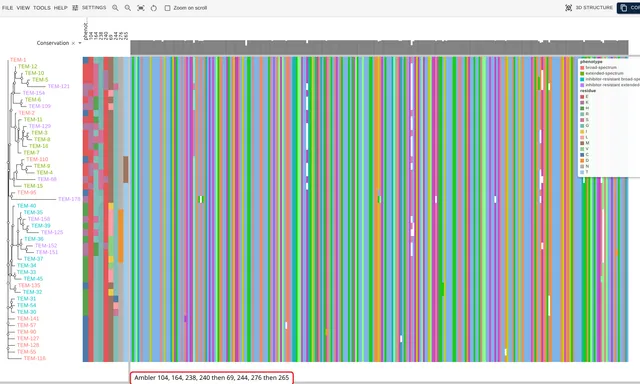This screenshot has width=640, height=384.
Task: Click the gray conservation bar chart track
Action: pyautogui.click(x=379, y=47)
